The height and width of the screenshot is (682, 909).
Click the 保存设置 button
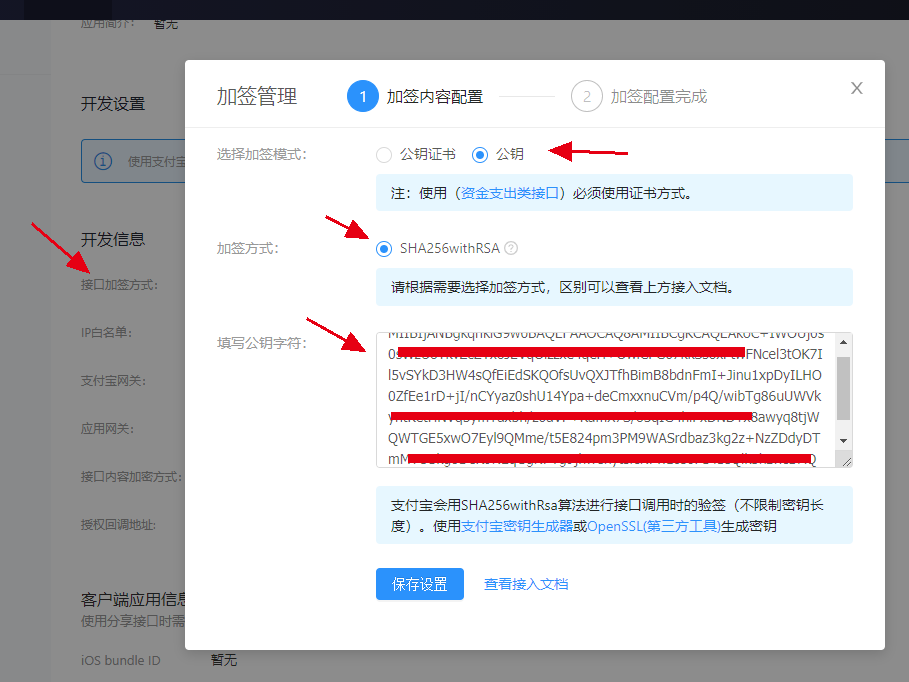pos(420,584)
